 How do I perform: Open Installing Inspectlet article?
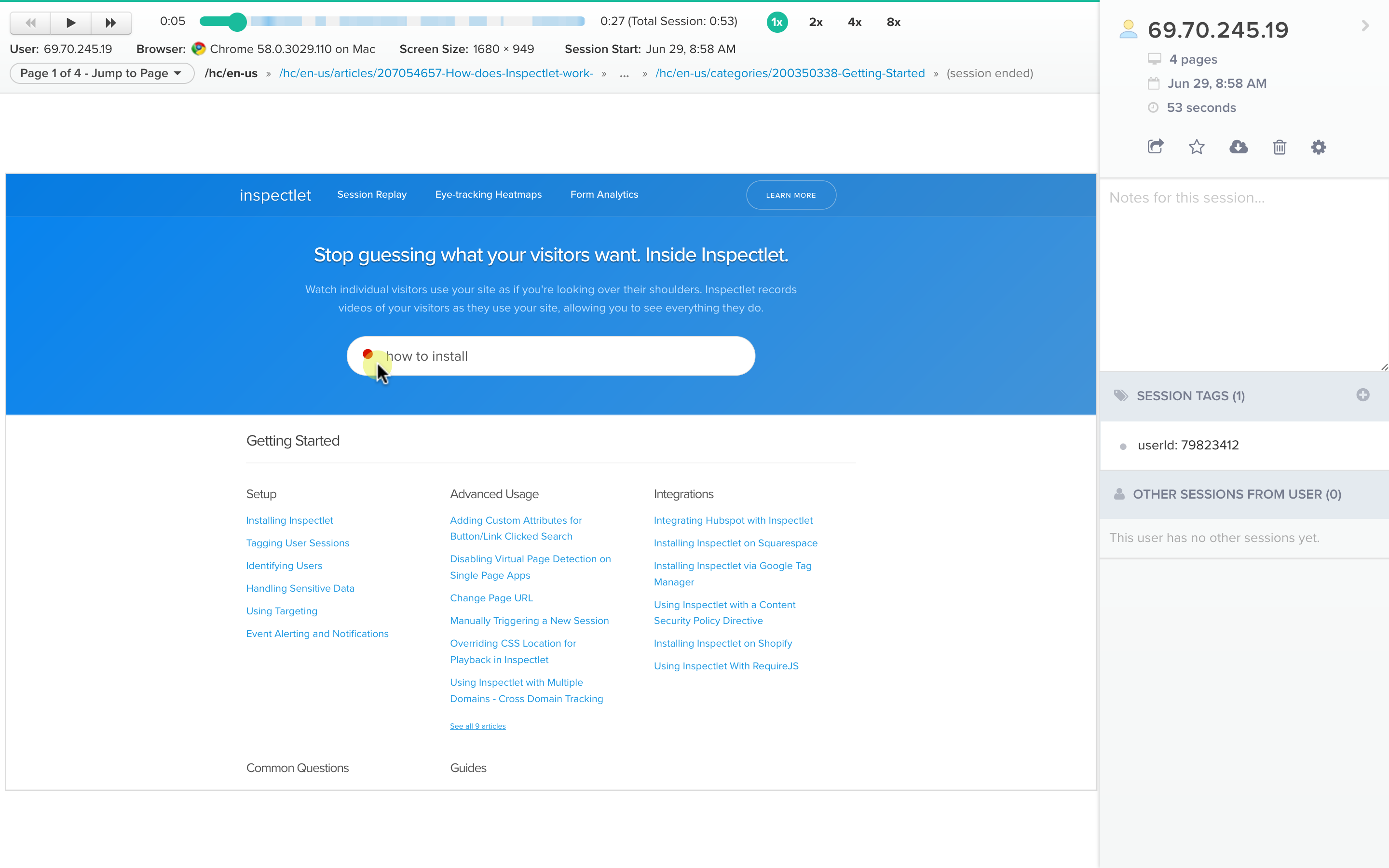289,520
